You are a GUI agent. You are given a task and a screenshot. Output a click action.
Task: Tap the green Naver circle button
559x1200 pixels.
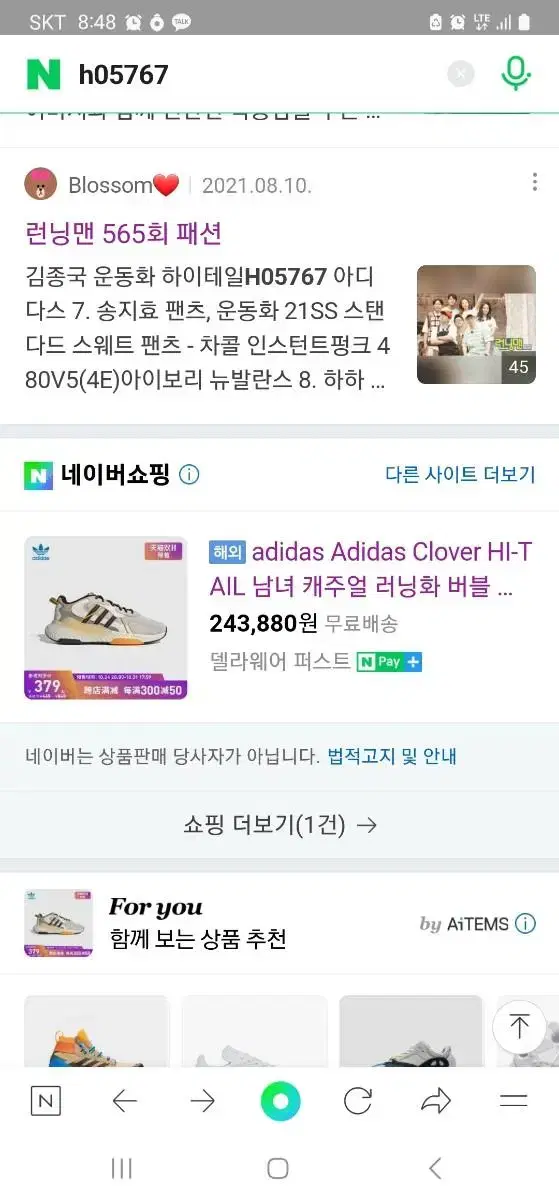pyautogui.click(x=280, y=1101)
